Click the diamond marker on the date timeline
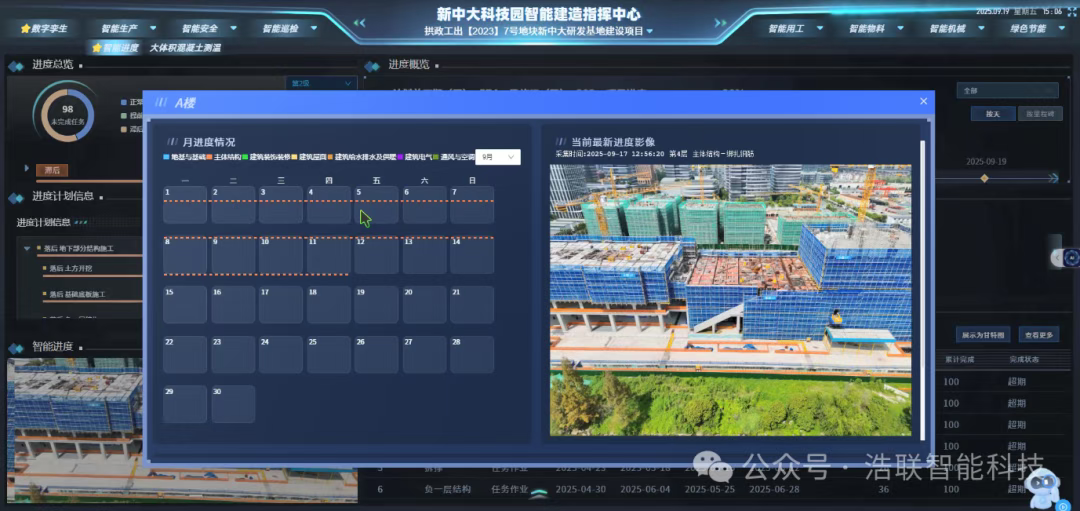Viewport: 1080px width, 511px height. [984, 178]
